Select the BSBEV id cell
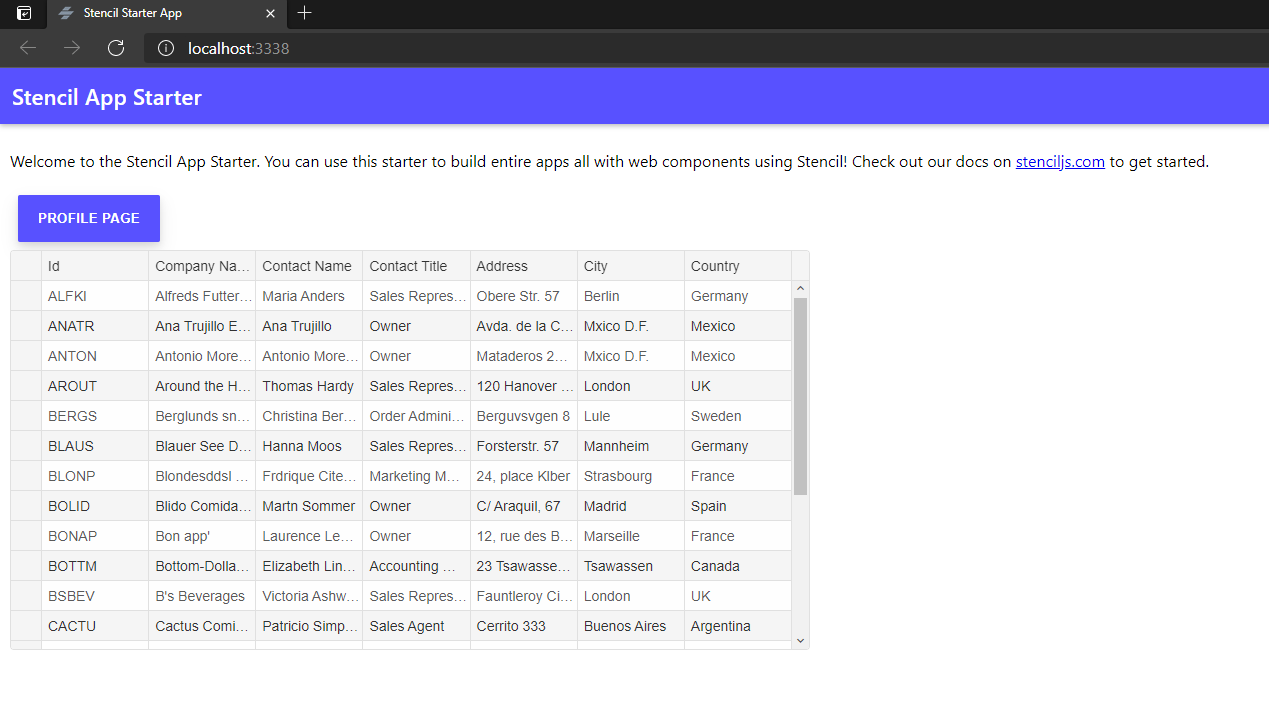1269x714 pixels. [95, 596]
